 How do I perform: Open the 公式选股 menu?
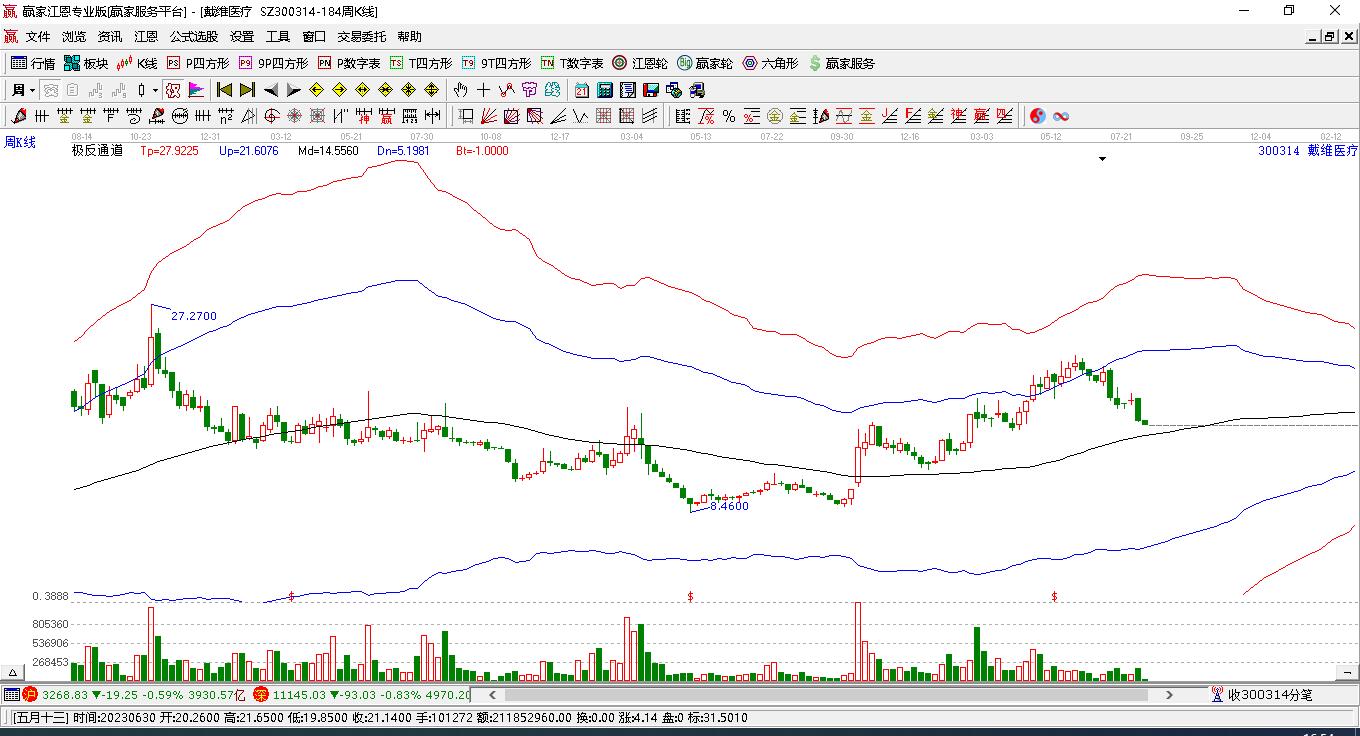193,37
